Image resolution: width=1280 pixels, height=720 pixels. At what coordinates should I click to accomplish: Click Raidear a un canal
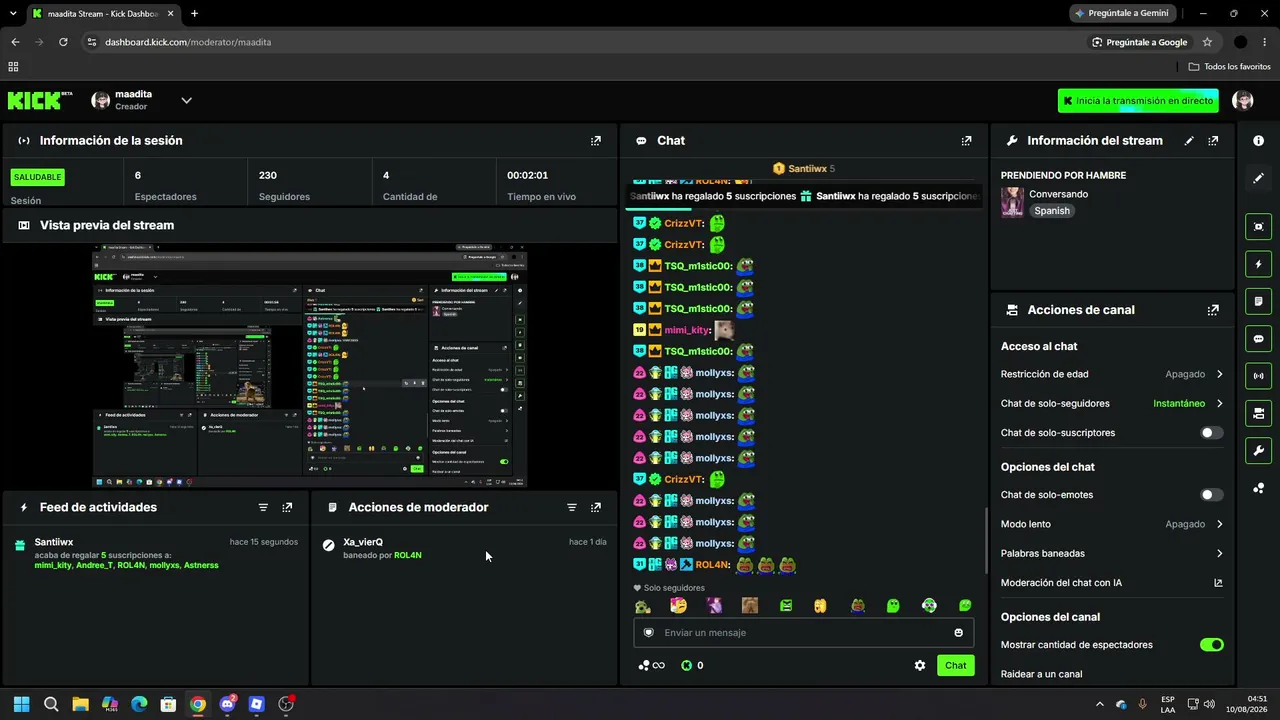click(x=1041, y=674)
